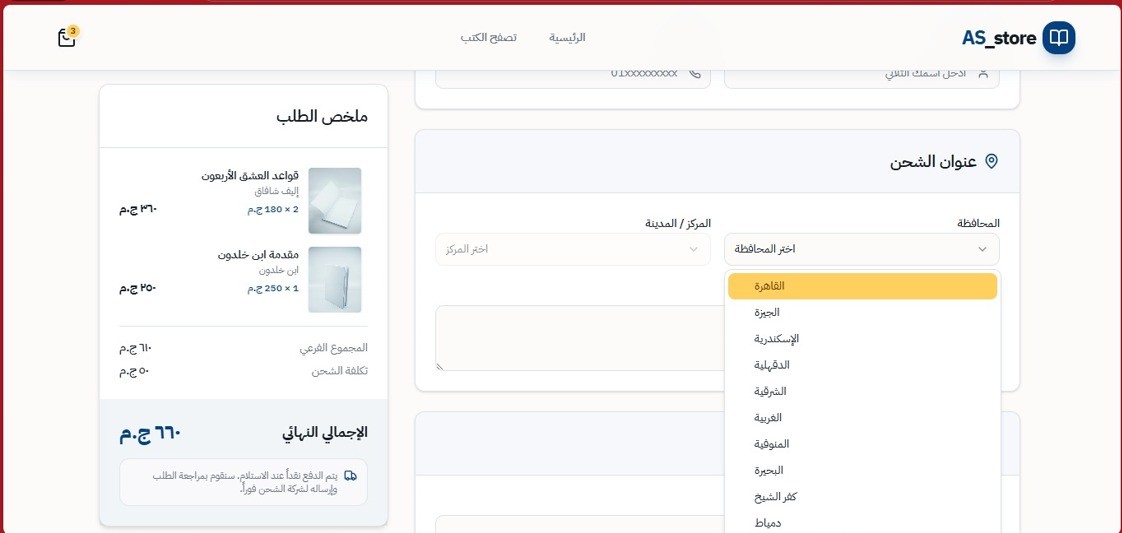Open the الرئيسية navigation link

tap(567, 37)
